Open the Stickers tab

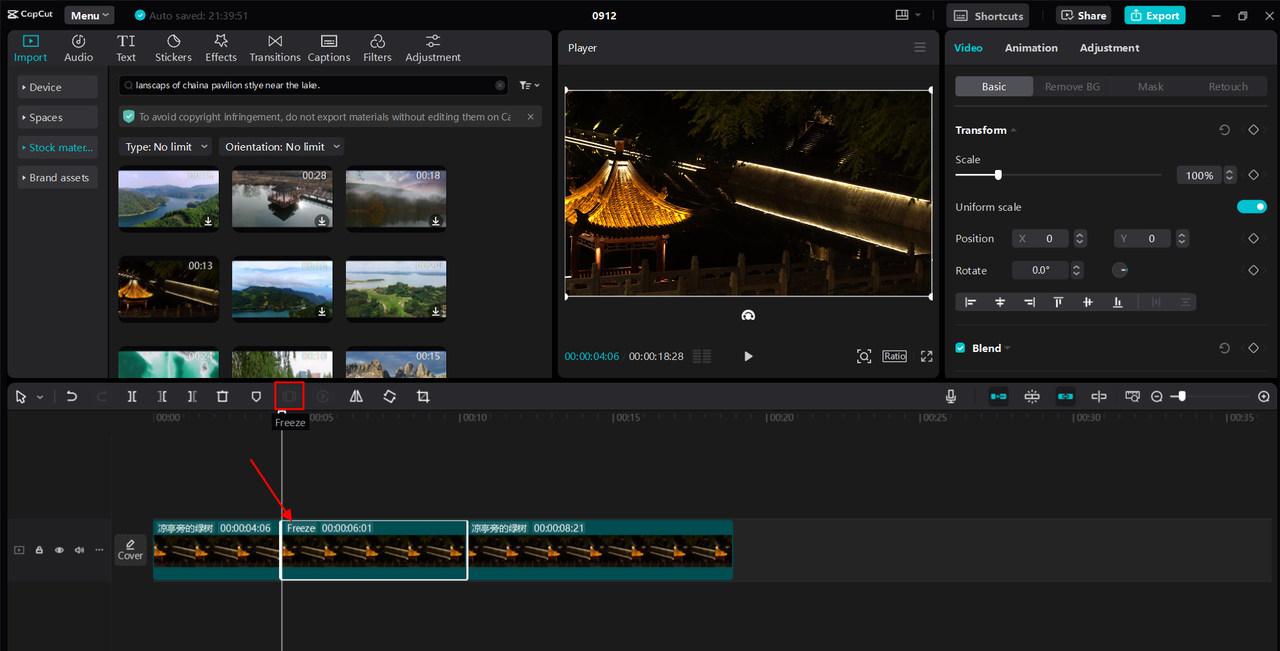(x=173, y=48)
